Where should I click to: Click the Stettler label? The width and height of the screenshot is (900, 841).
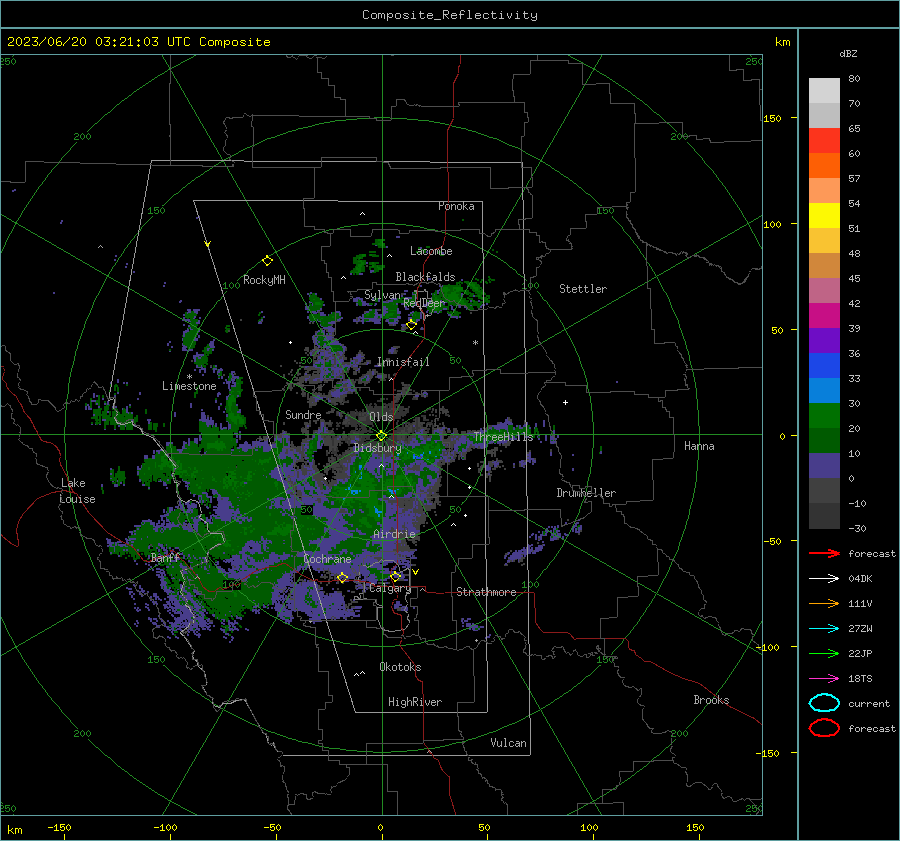[583, 289]
